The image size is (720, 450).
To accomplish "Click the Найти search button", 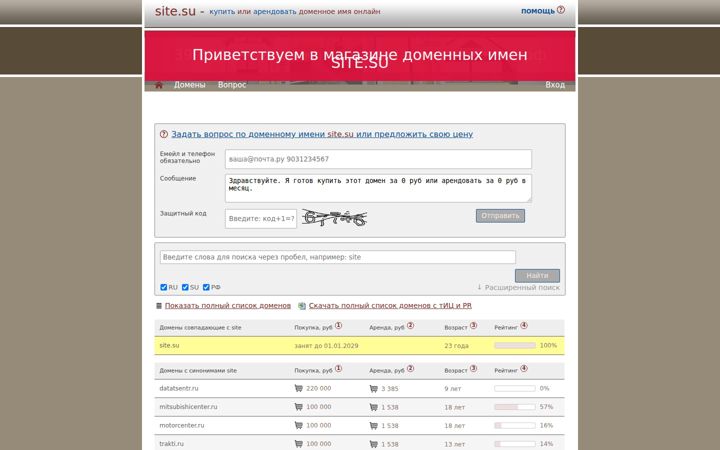I will [x=537, y=276].
